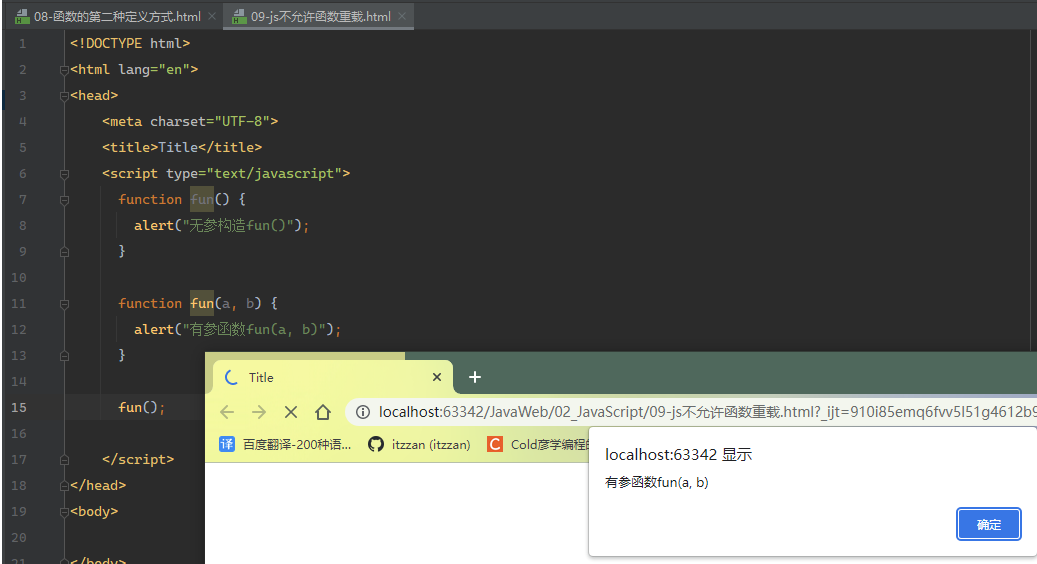Click the HTML file icon on the 08 tab
Image resolution: width=1037 pixels, height=564 pixels.
pyautogui.click(x=22, y=17)
